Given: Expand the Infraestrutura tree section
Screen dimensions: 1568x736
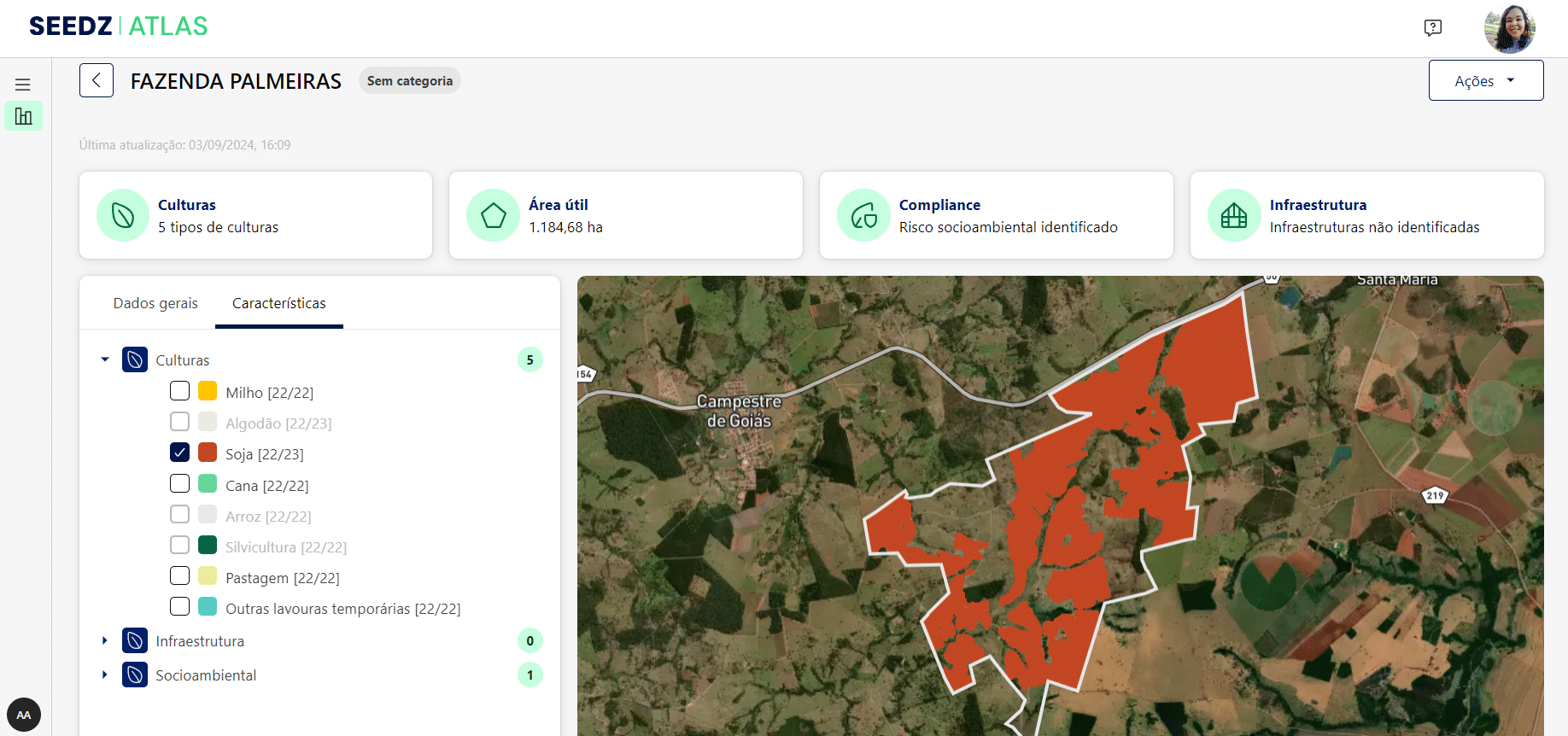Looking at the screenshot, I should point(105,640).
